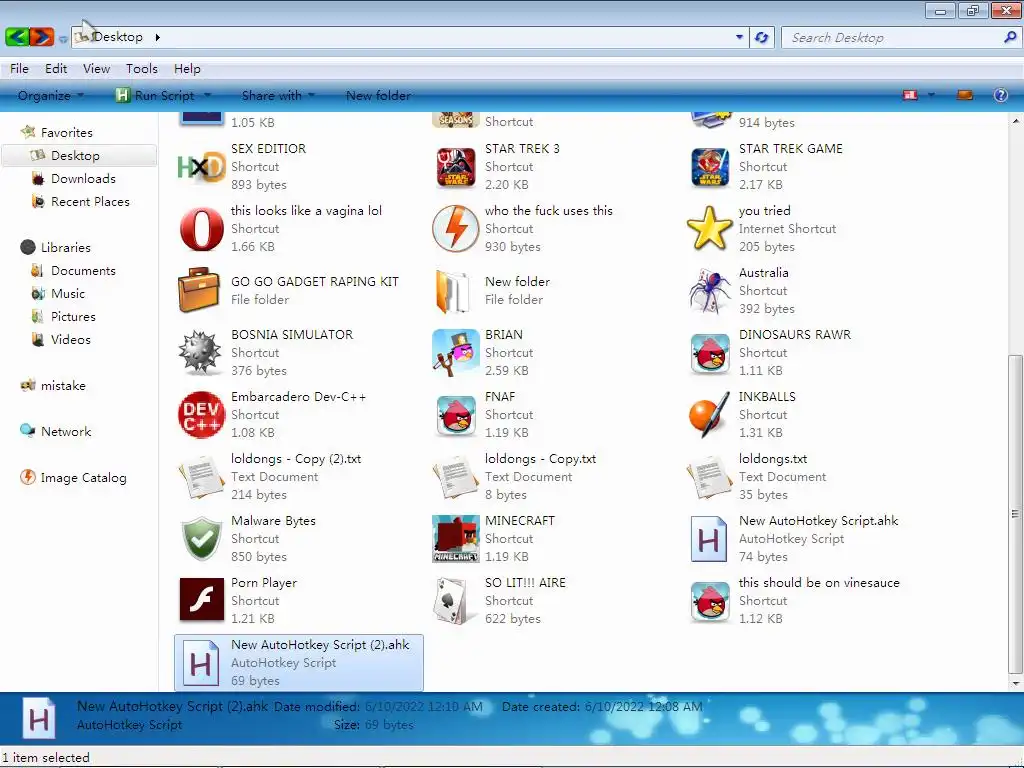Expand the Organize dropdown

tap(51, 95)
